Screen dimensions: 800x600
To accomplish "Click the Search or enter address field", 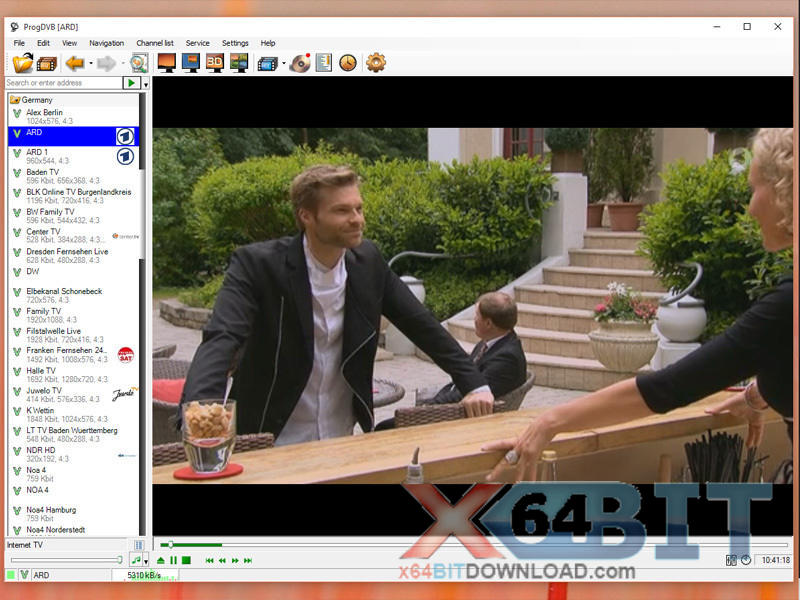I will tap(64, 83).
